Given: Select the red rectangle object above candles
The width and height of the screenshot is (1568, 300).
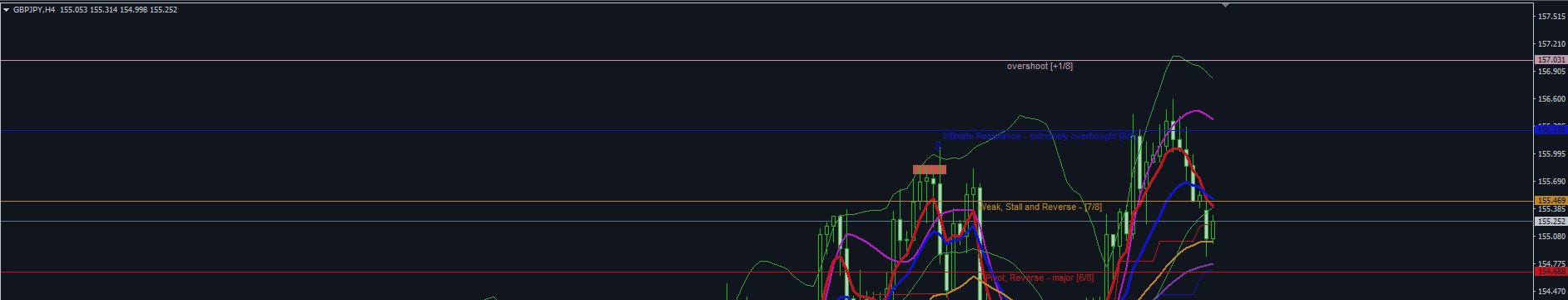Looking at the screenshot, I should click(x=929, y=169).
